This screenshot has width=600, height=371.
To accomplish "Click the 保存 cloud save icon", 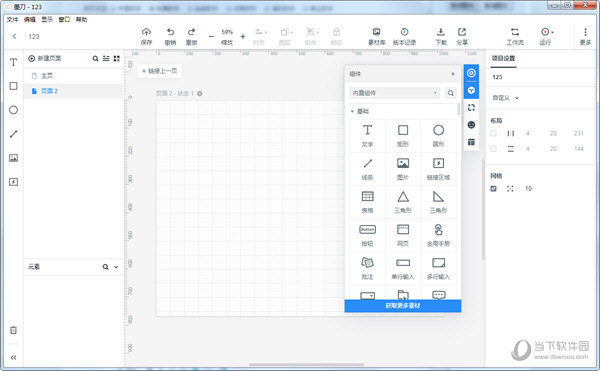I will pos(146,32).
